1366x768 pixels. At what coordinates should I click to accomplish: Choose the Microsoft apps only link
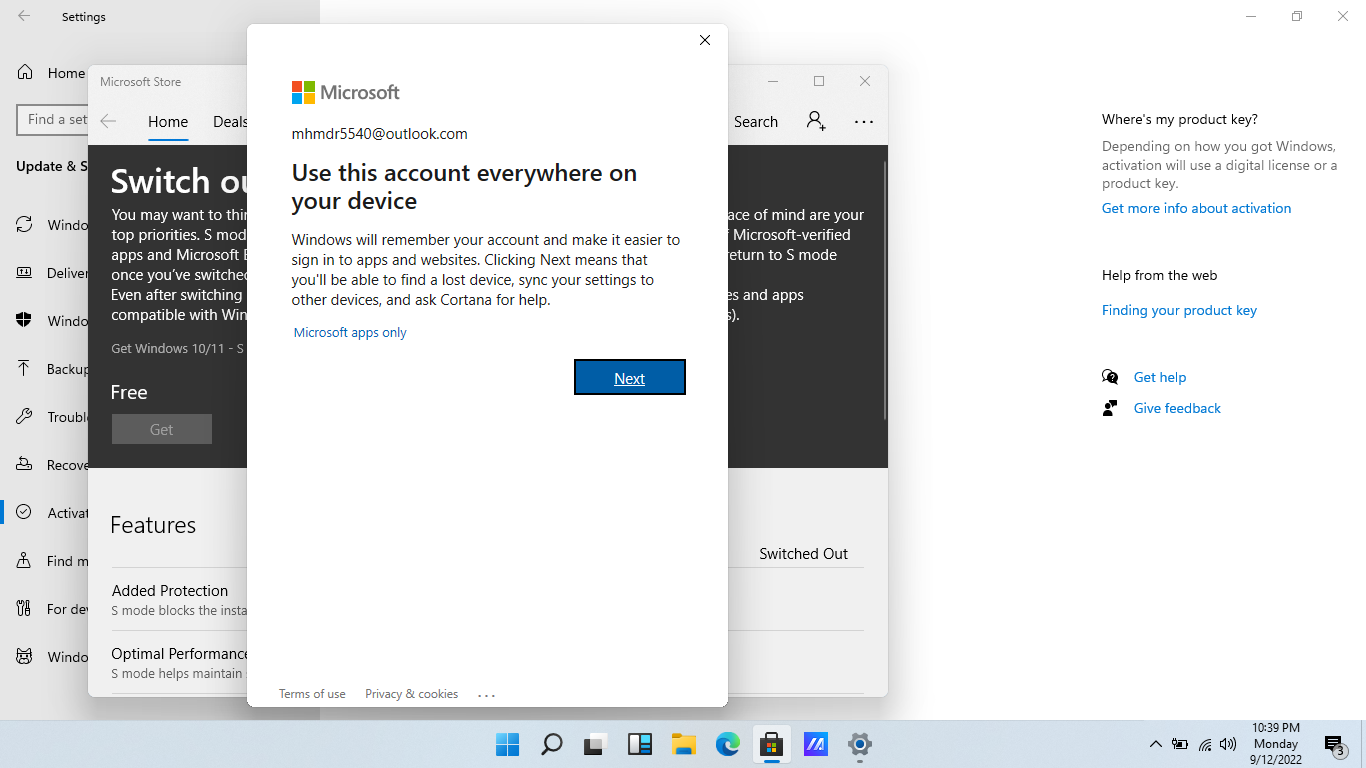[350, 333]
